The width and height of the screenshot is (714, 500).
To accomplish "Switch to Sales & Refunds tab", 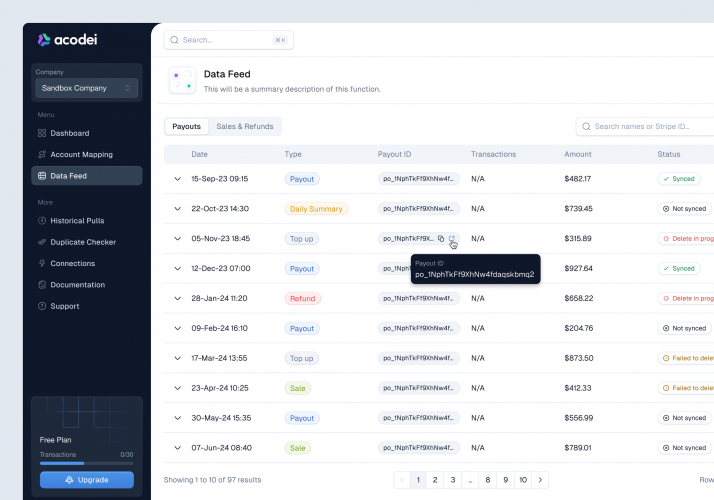I will click(245, 127).
